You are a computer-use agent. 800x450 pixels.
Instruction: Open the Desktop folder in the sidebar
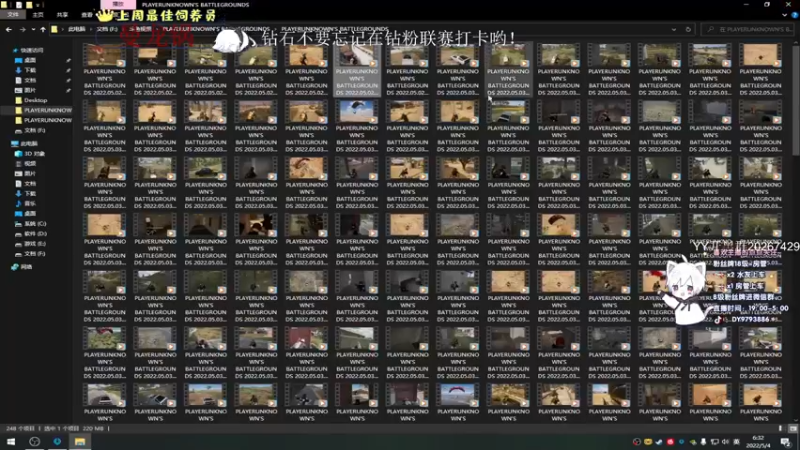coord(35,101)
